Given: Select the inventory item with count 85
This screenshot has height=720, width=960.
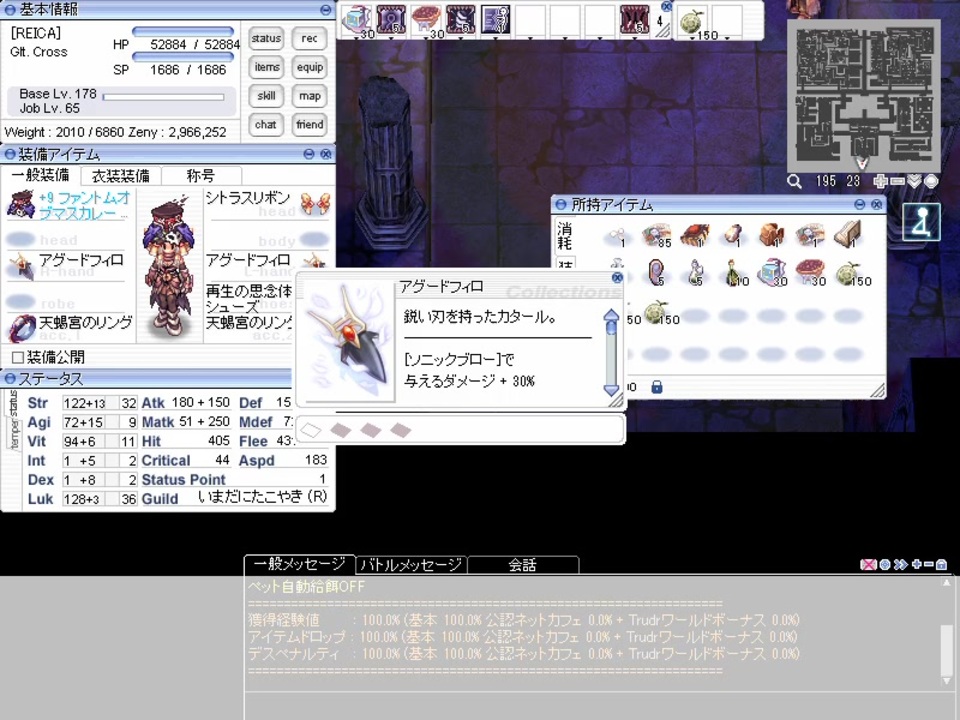Looking at the screenshot, I should [656, 235].
